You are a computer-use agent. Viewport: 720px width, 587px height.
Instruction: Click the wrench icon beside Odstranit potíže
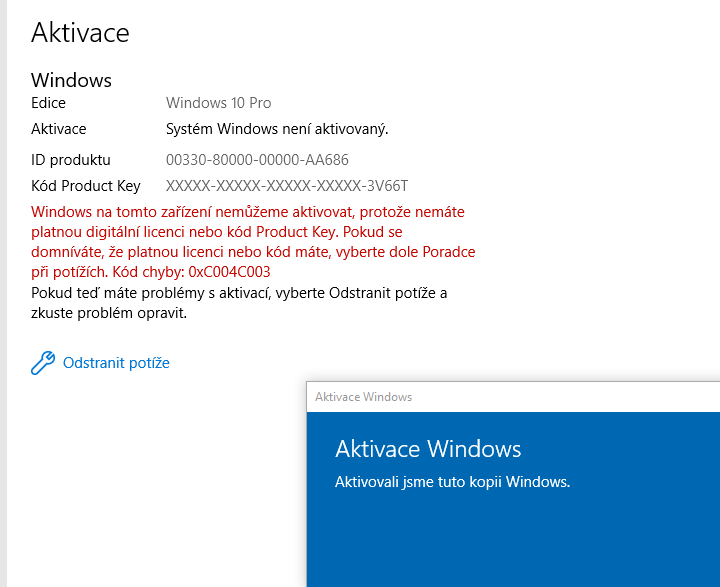43,363
